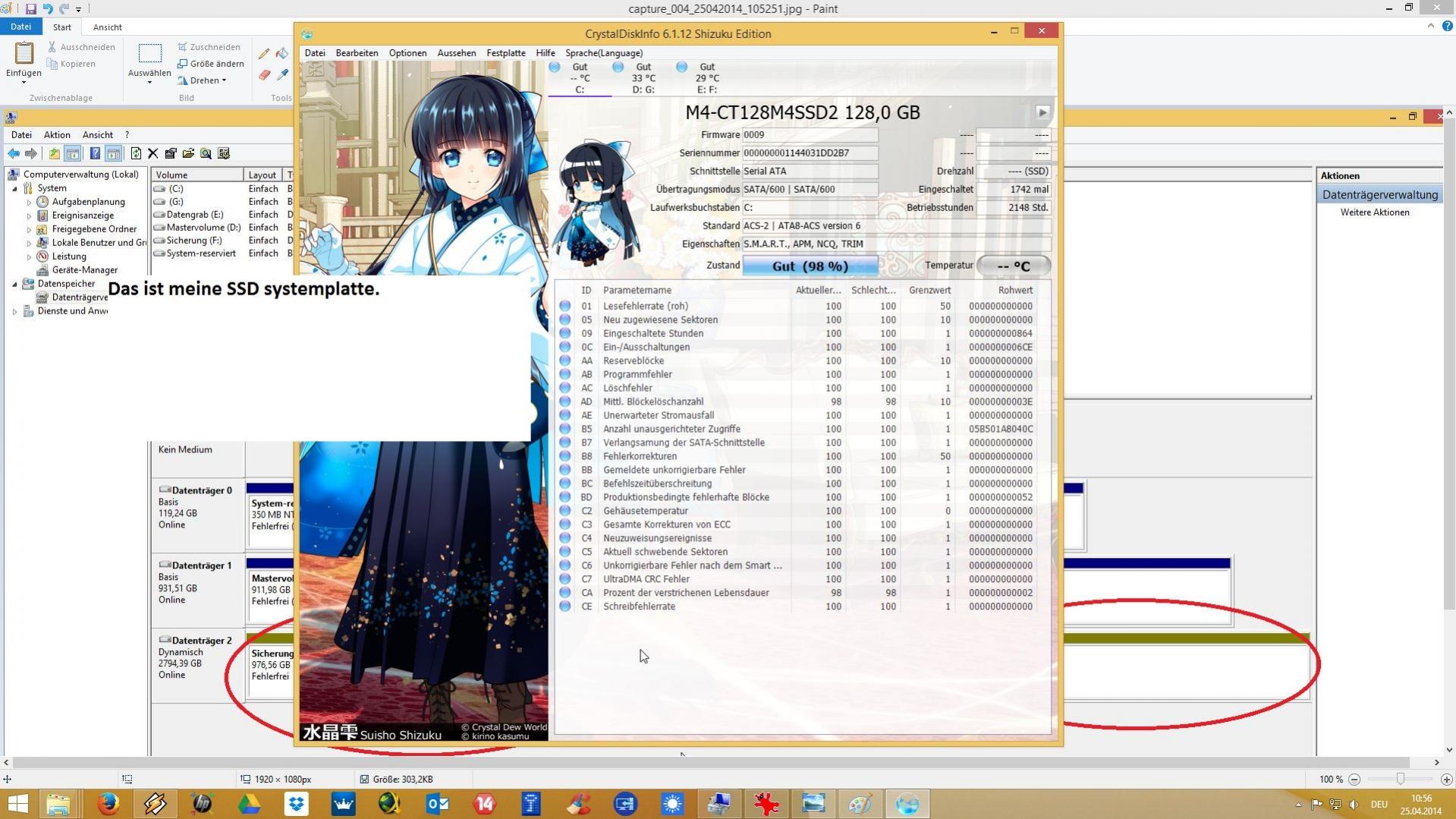This screenshot has height=819, width=1456.
Task: Click the Windows Start button
Action: point(17,803)
